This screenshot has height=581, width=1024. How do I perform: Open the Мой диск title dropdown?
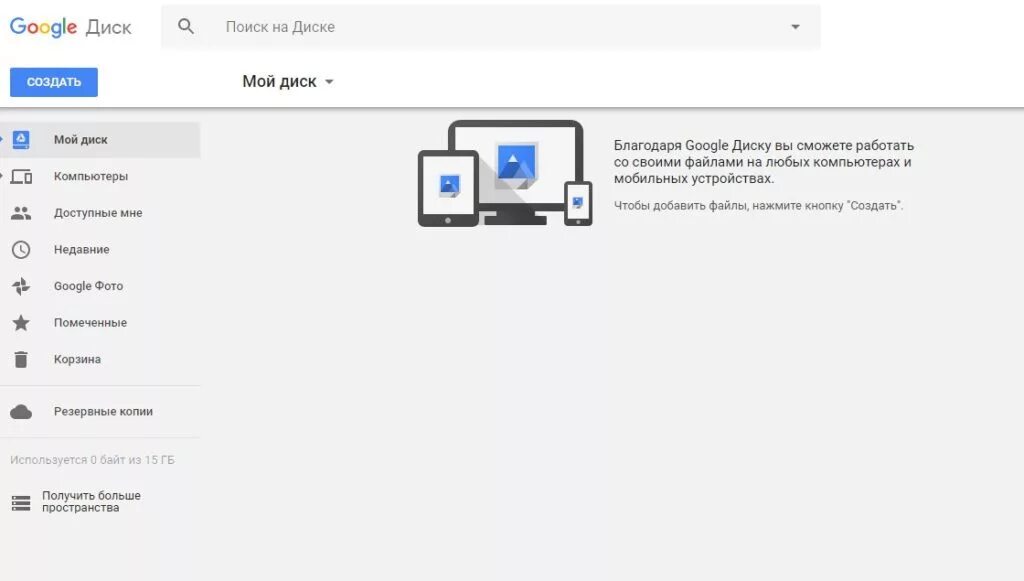pyautogui.click(x=288, y=82)
